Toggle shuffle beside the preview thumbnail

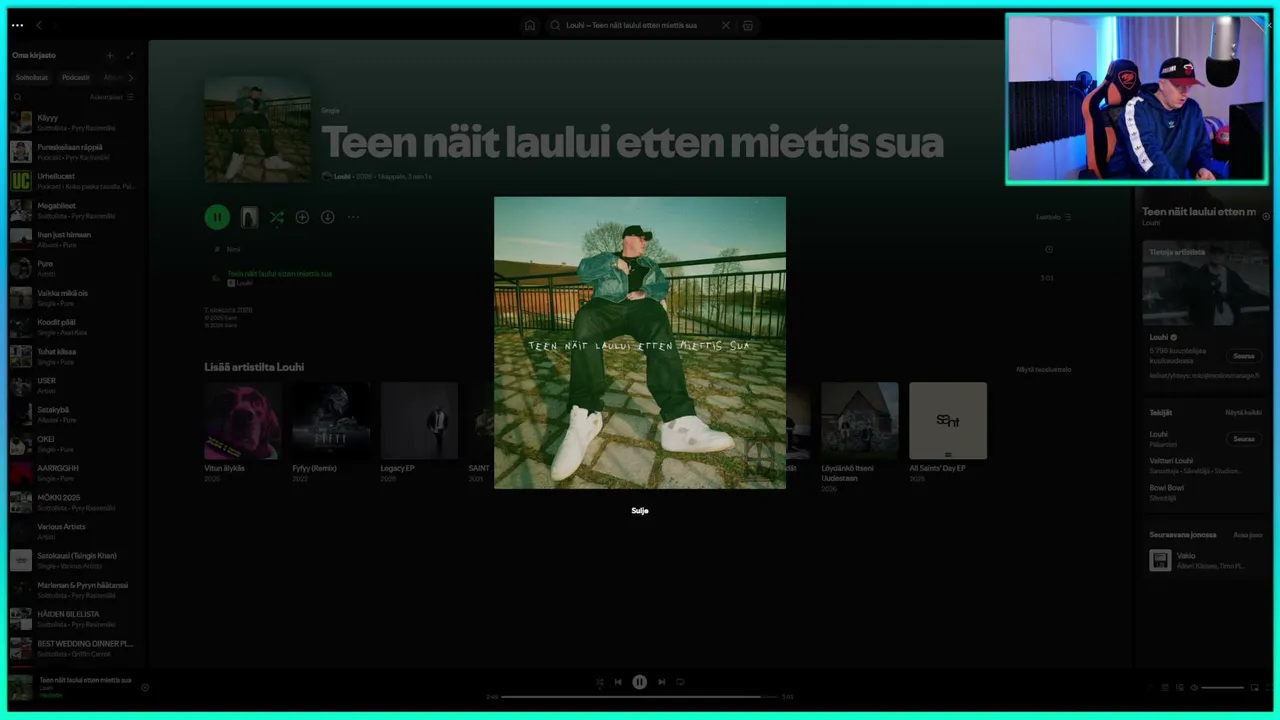coord(276,217)
